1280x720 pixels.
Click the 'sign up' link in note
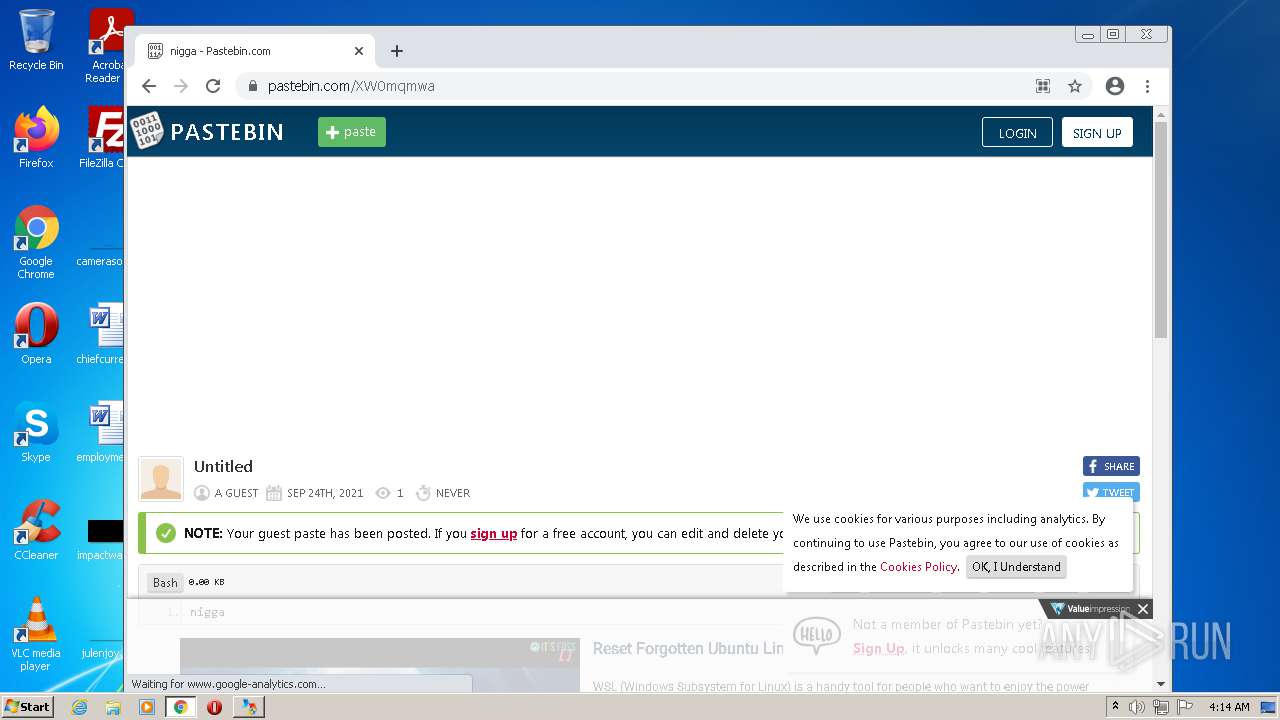point(494,533)
